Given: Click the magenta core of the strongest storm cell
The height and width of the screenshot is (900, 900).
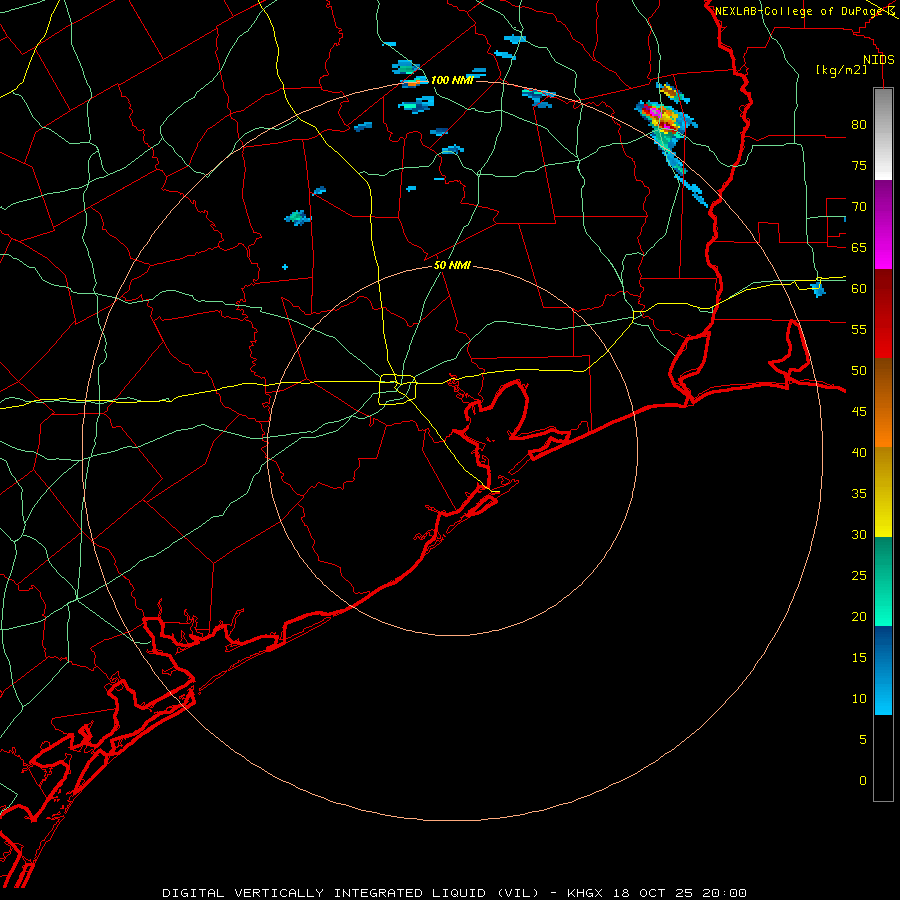Looking at the screenshot, I should point(654,111).
